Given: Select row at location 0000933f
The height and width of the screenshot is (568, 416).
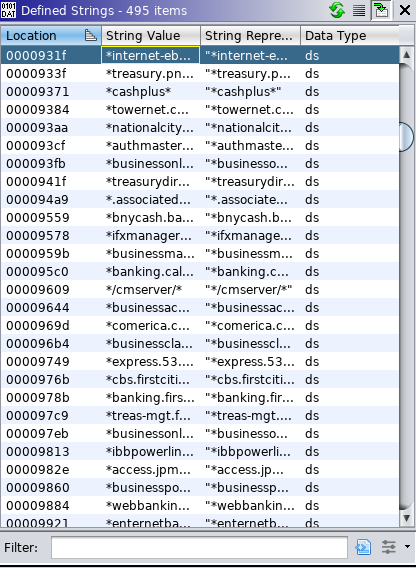Looking at the screenshot, I should 199,74.
